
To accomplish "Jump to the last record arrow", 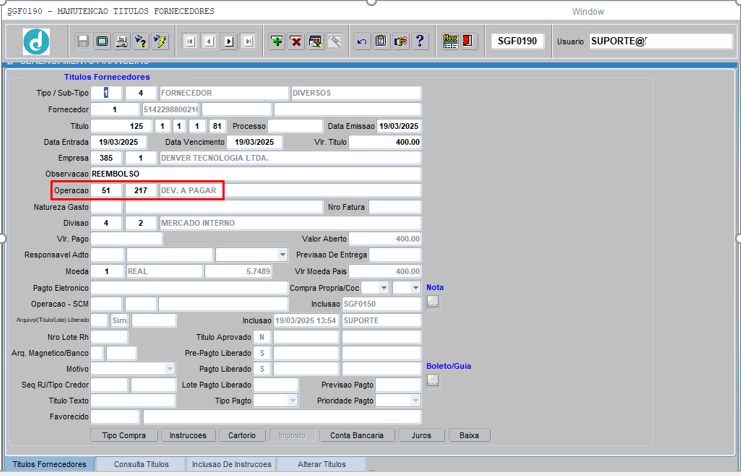I will [248, 41].
